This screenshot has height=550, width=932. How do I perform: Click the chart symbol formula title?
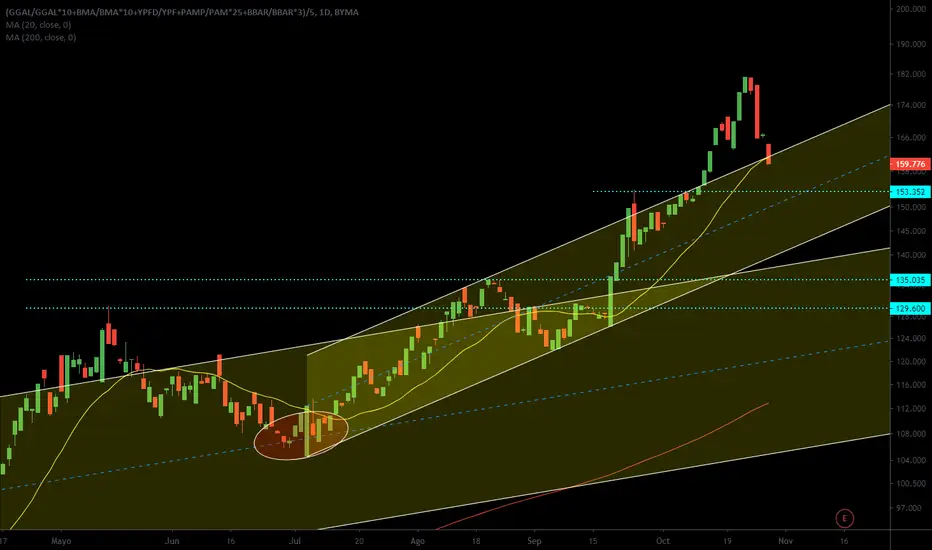tap(182, 12)
